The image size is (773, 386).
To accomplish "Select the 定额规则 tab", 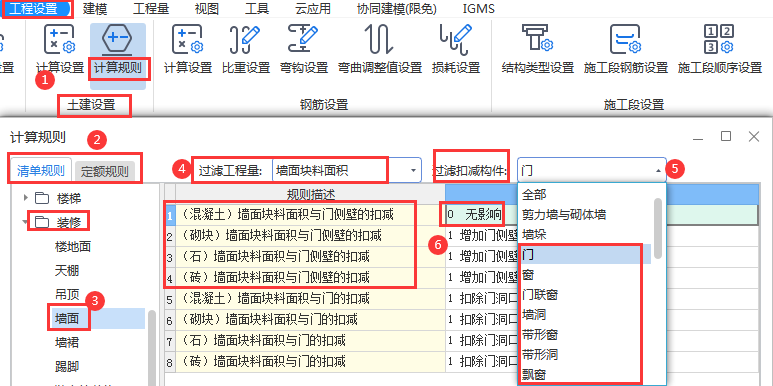I will [105, 171].
